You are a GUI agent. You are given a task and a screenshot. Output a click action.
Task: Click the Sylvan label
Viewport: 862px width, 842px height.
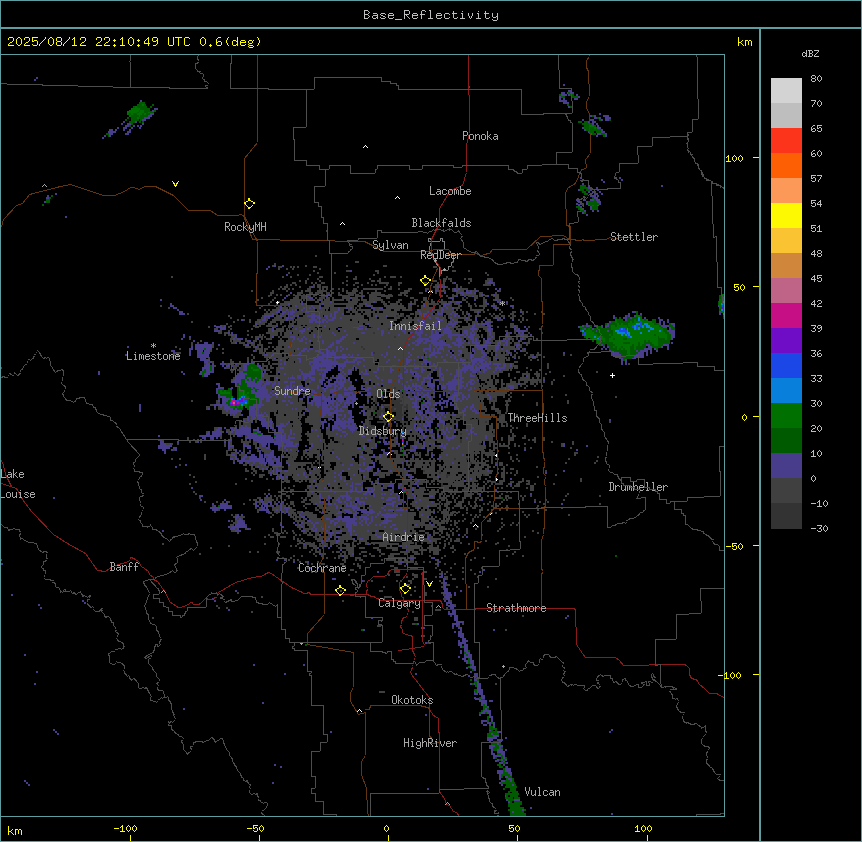pos(390,245)
